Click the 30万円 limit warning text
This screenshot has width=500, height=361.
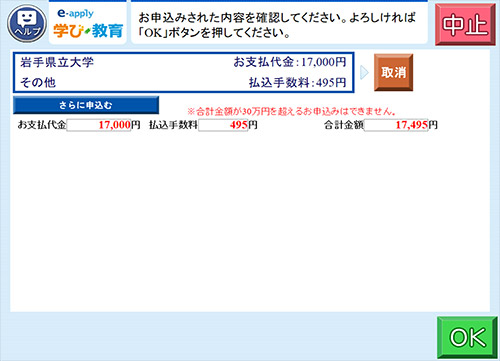point(291,111)
